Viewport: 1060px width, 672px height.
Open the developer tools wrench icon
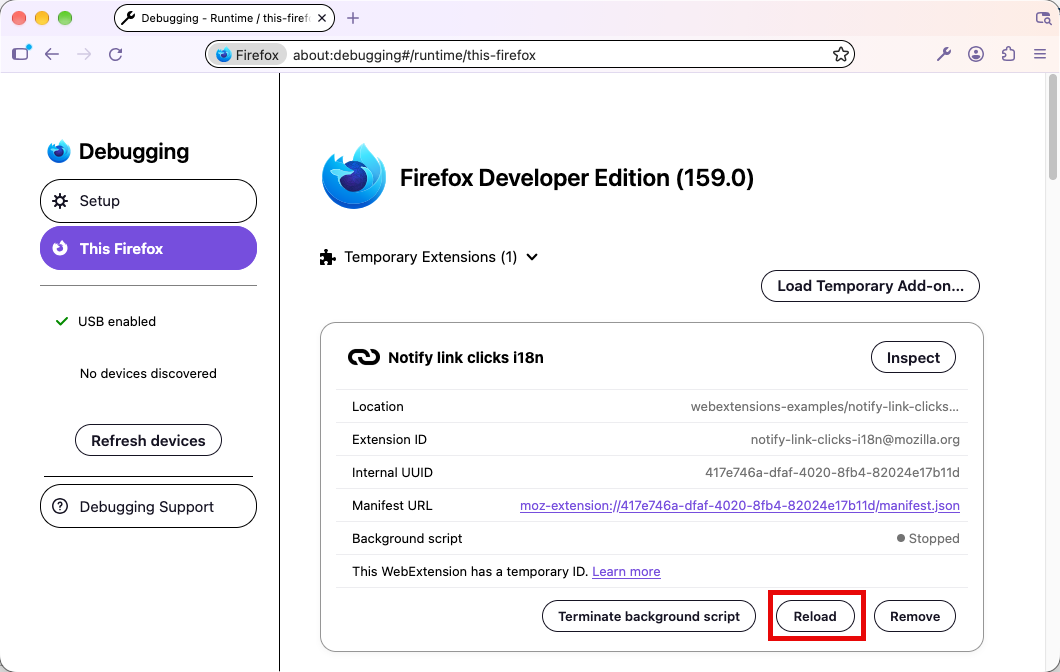pyautogui.click(x=944, y=54)
